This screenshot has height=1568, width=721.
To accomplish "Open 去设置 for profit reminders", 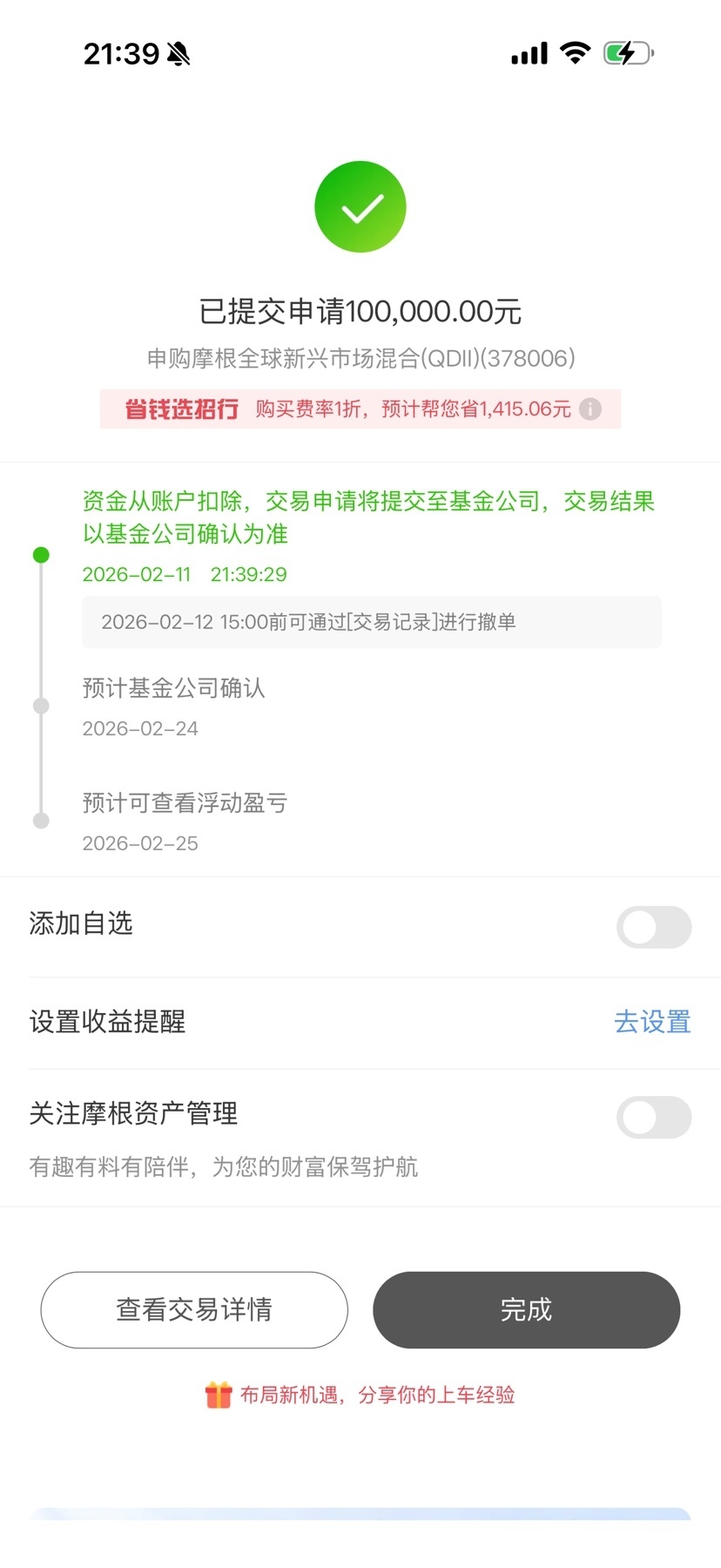I will pos(652,1022).
